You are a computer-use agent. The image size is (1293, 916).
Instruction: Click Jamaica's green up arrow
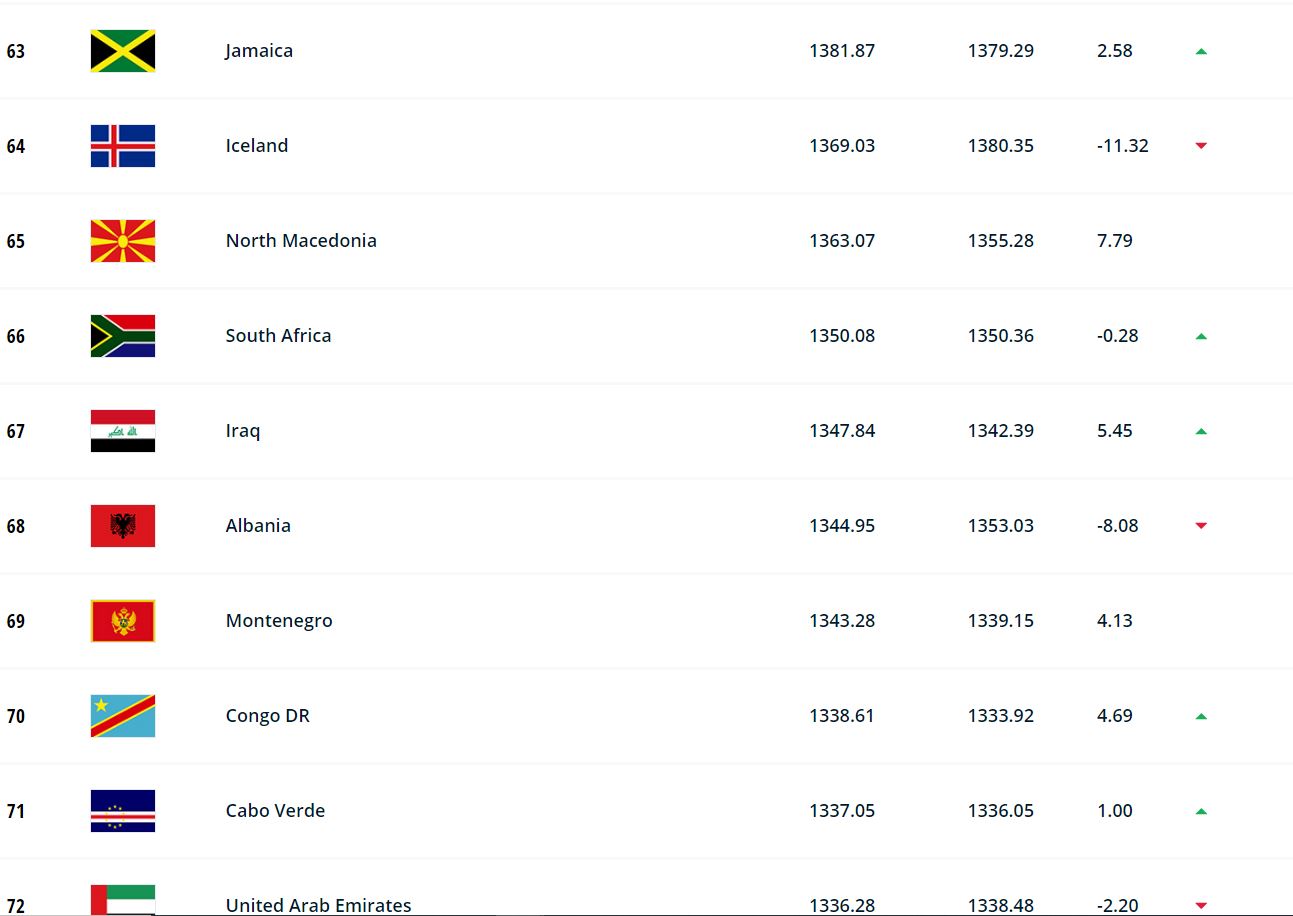click(x=1201, y=51)
